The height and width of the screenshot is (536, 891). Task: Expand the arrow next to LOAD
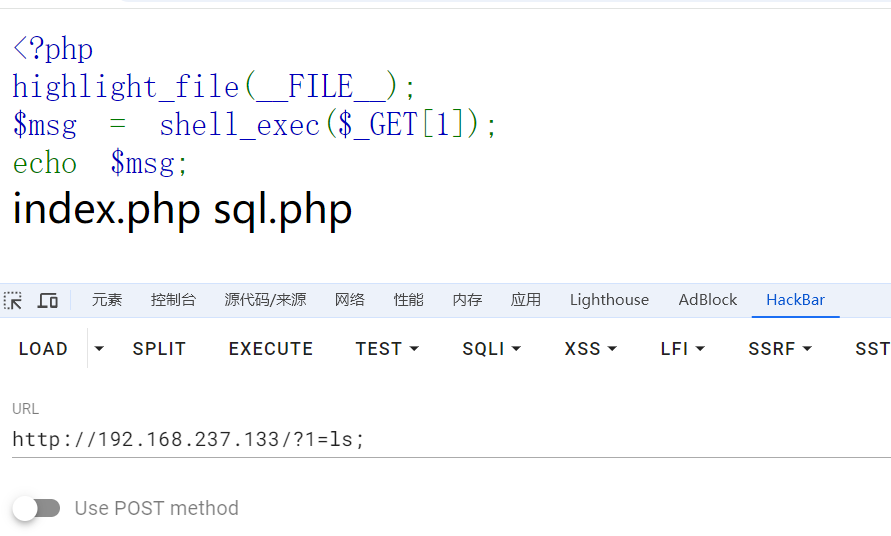tap(99, 349)
